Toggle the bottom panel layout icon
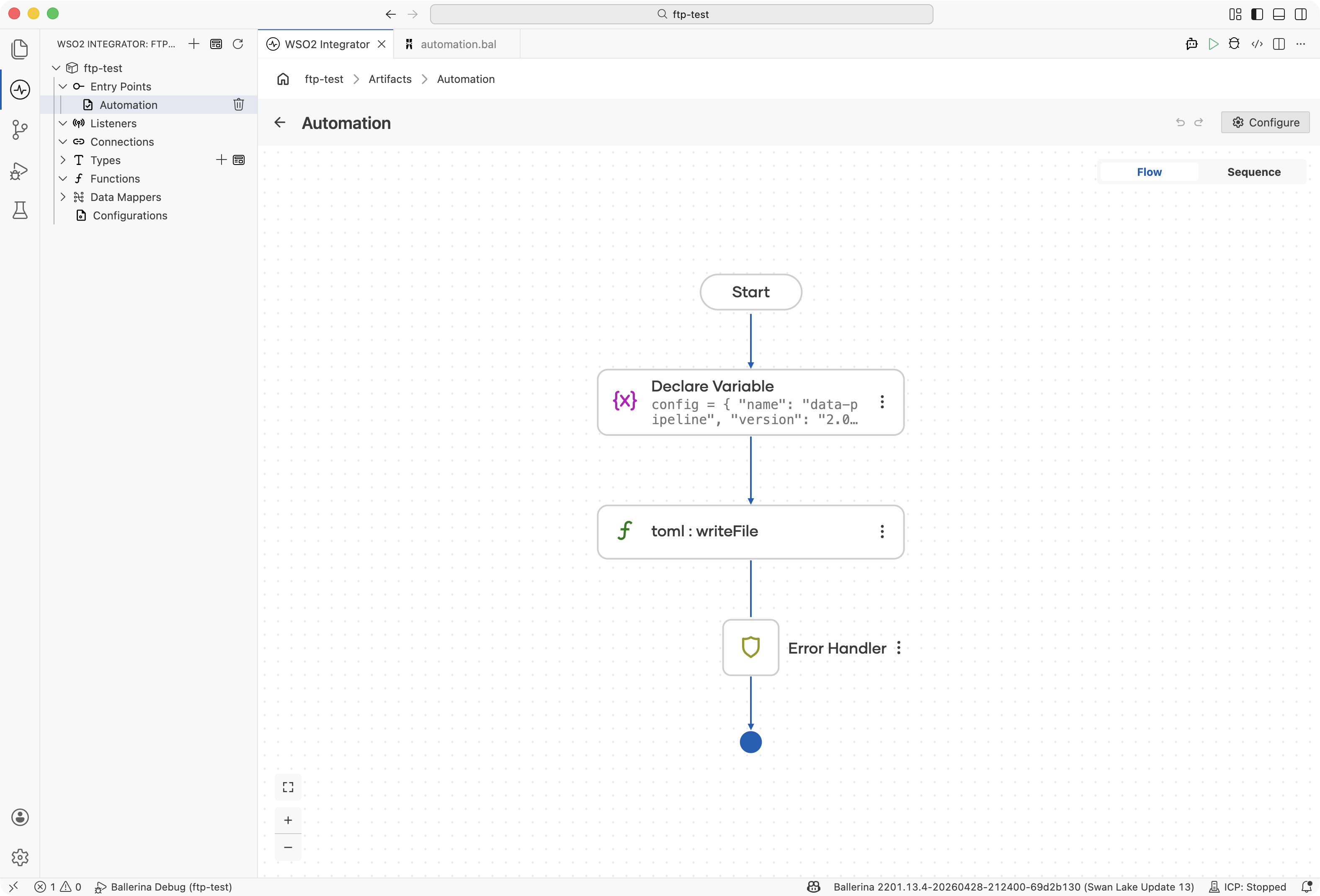This screenshot has width=1320, height=896. point(1279,14)
